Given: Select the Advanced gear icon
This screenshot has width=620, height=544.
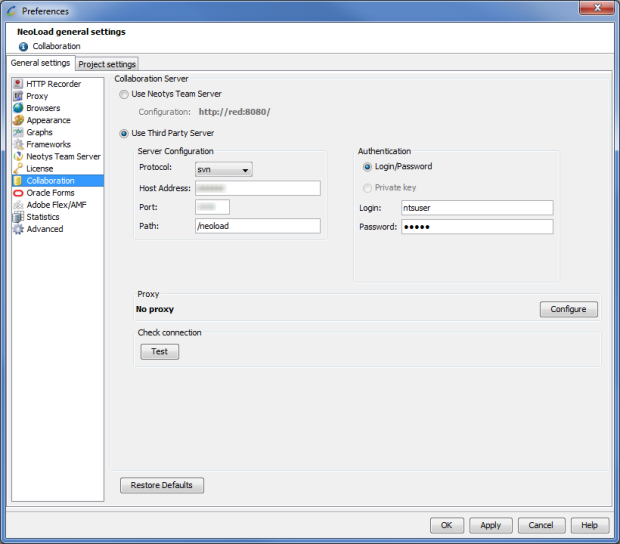Looking at the screenshot, I should 18,229.
